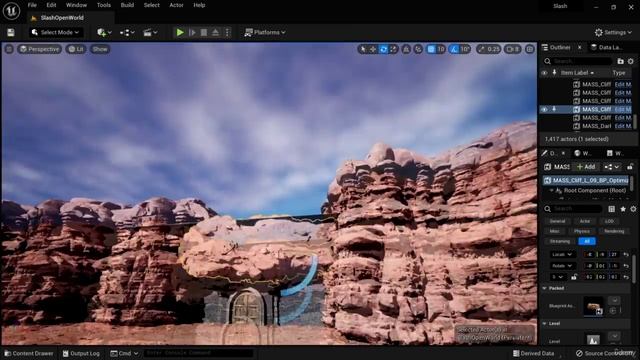
Task: Open the Help menu
Action: tap(199, 5)
